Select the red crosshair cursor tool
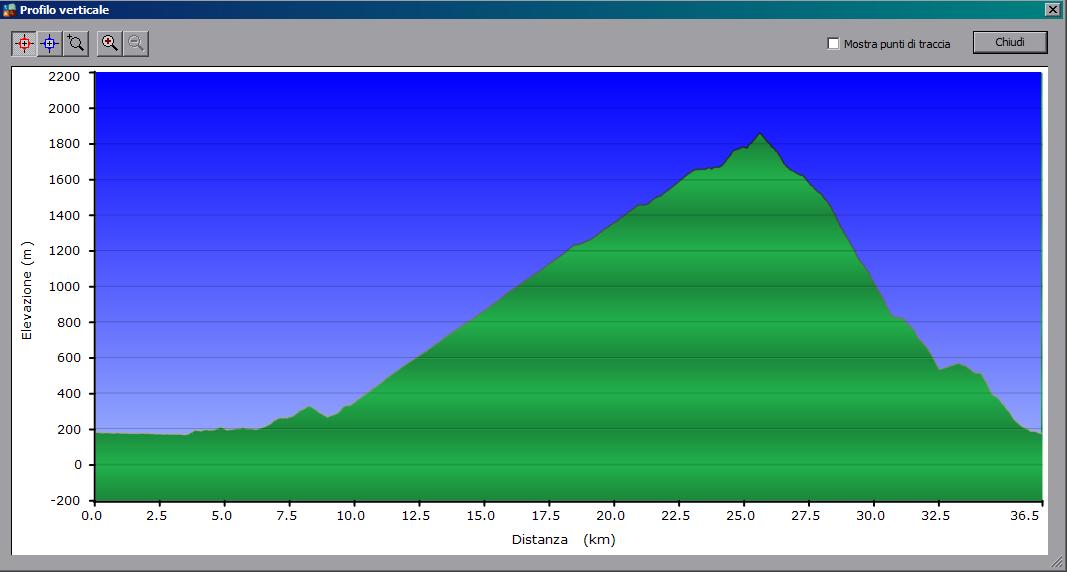This screenshot has width=1067, height=572. click(x=24, y=43)
